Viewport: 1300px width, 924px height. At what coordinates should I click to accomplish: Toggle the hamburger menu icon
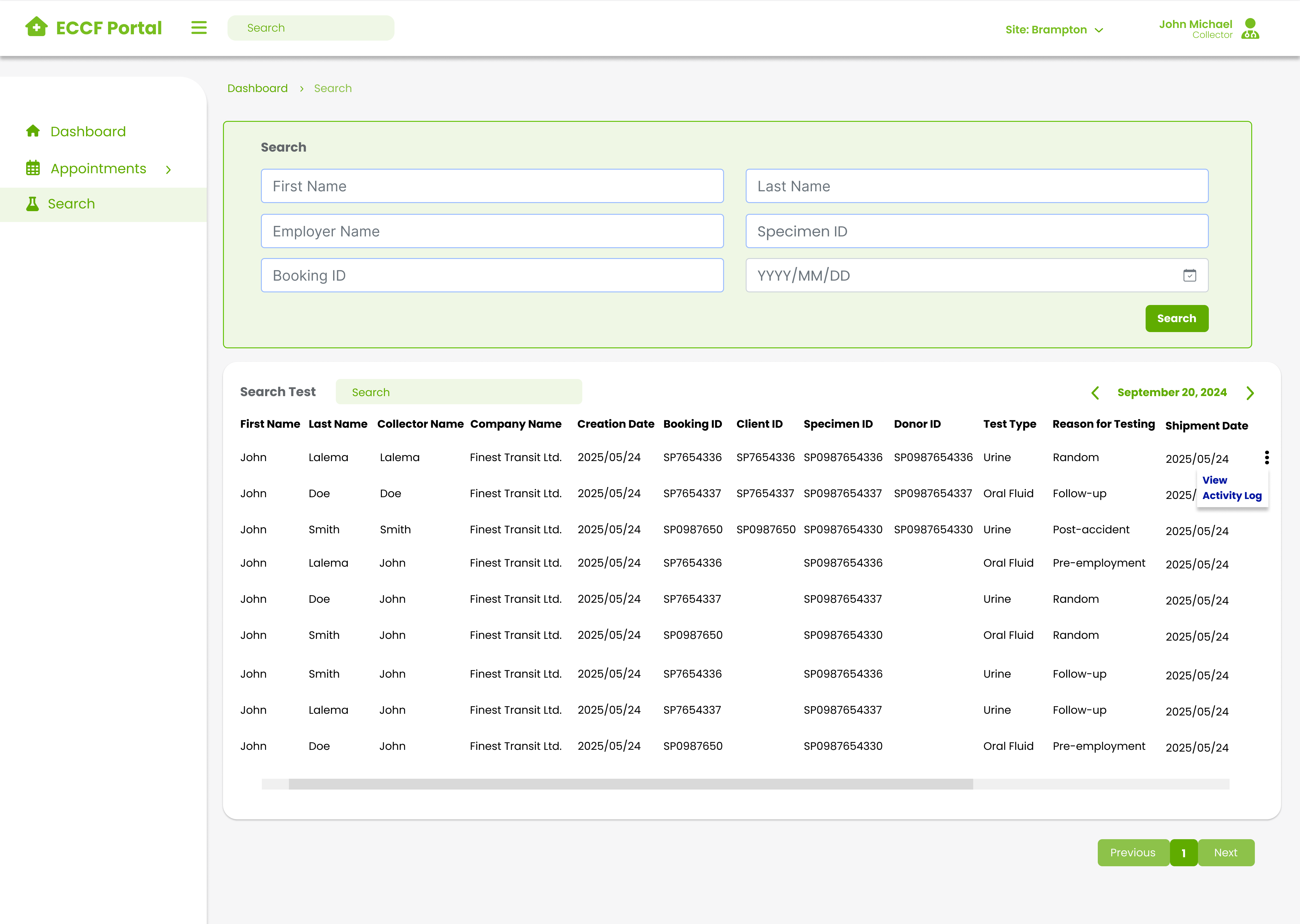click(x=199, y=28)
